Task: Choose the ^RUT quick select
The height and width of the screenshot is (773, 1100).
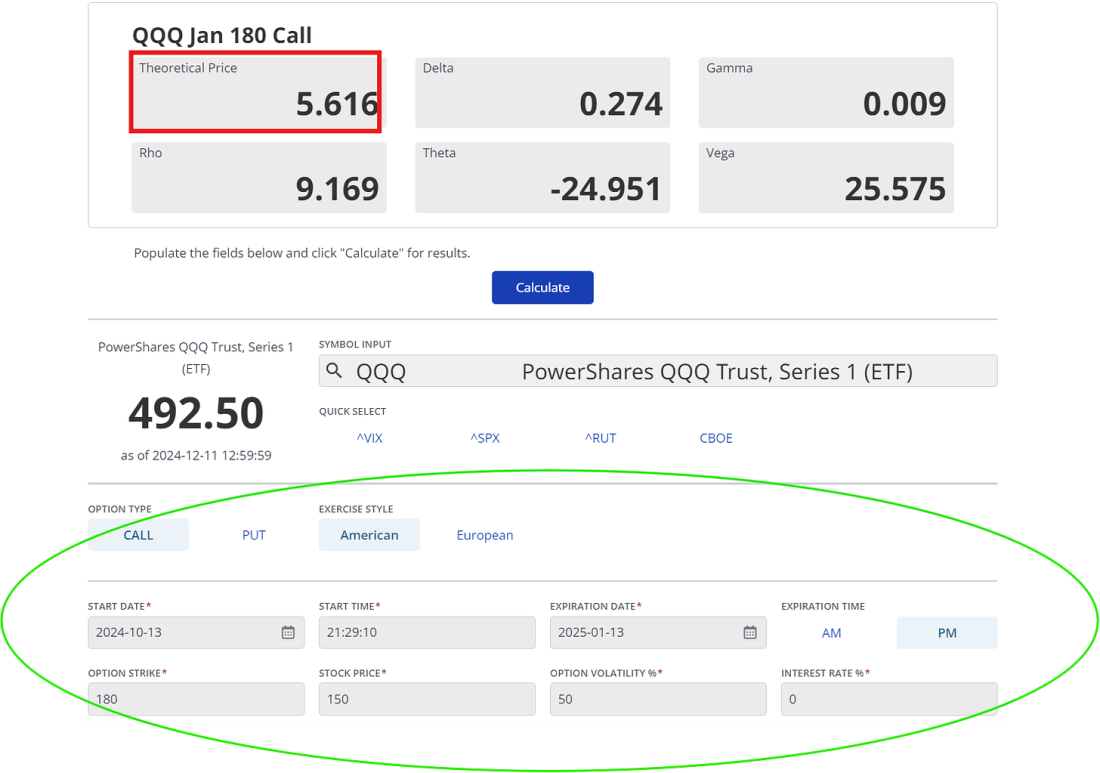Action: tap(600, 437)
